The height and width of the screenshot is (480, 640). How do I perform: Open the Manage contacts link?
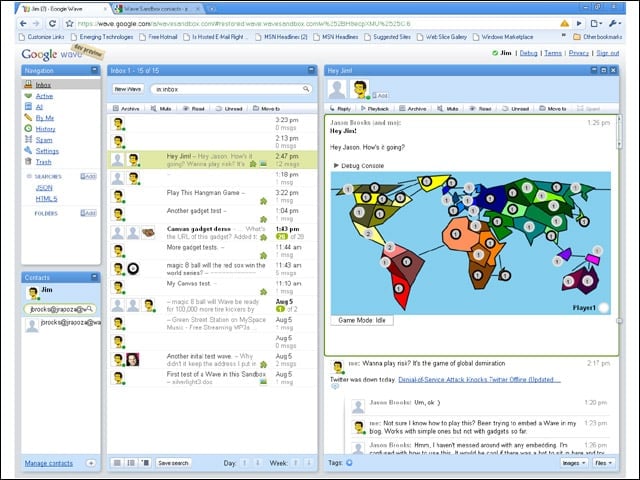point(49,463)
